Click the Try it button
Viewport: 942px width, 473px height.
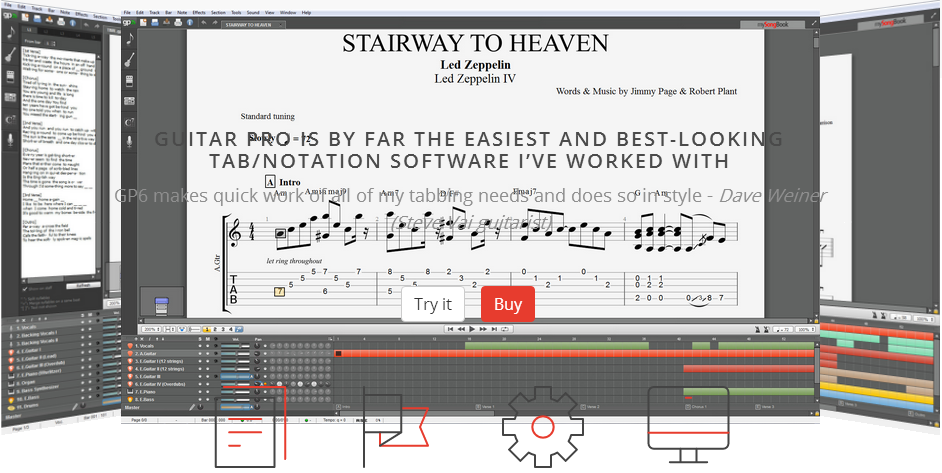pos(433,305)
